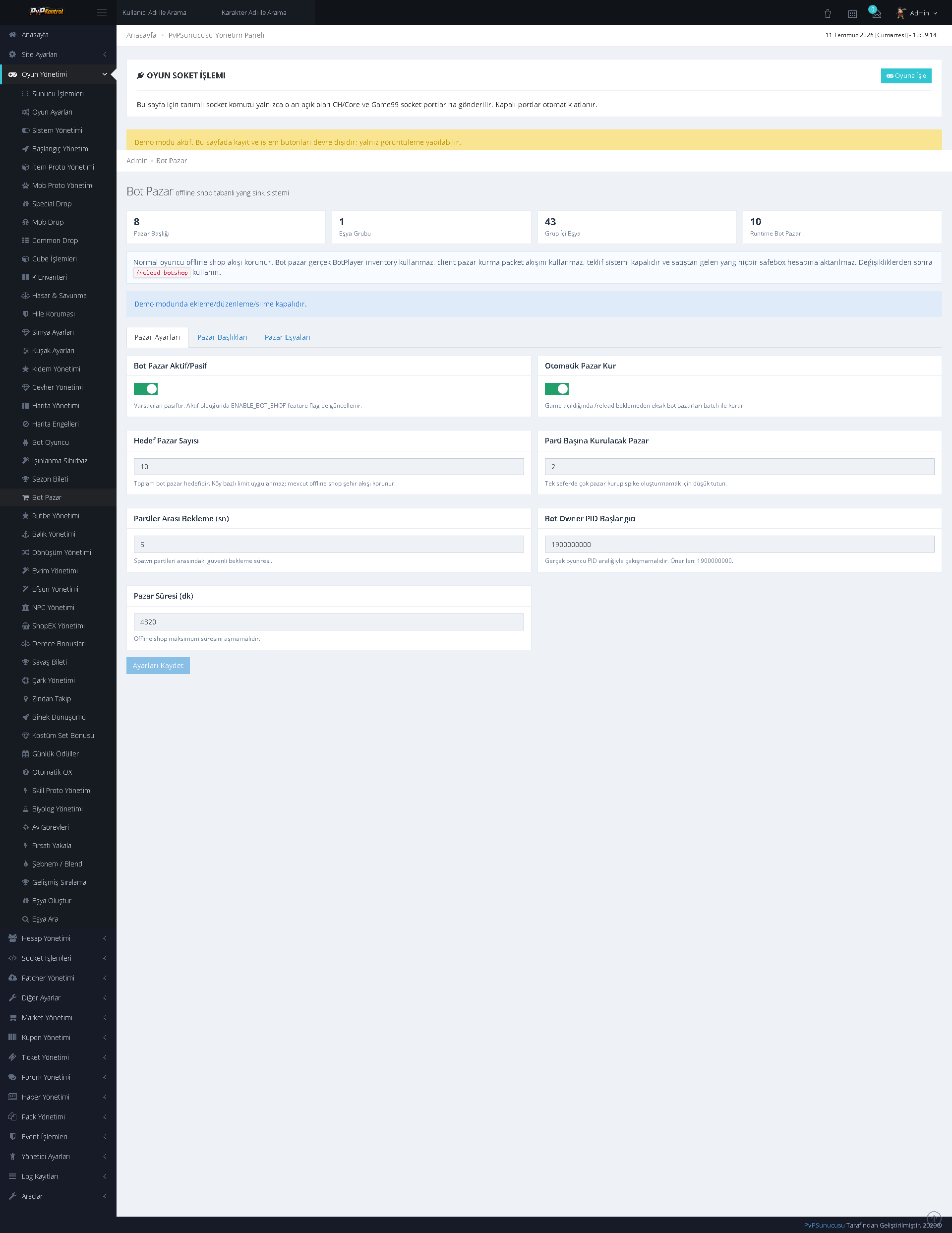Open the Admin user dropdown
Screen dimensions: 952x1233
pyautogui.click(x=917, y=13)
